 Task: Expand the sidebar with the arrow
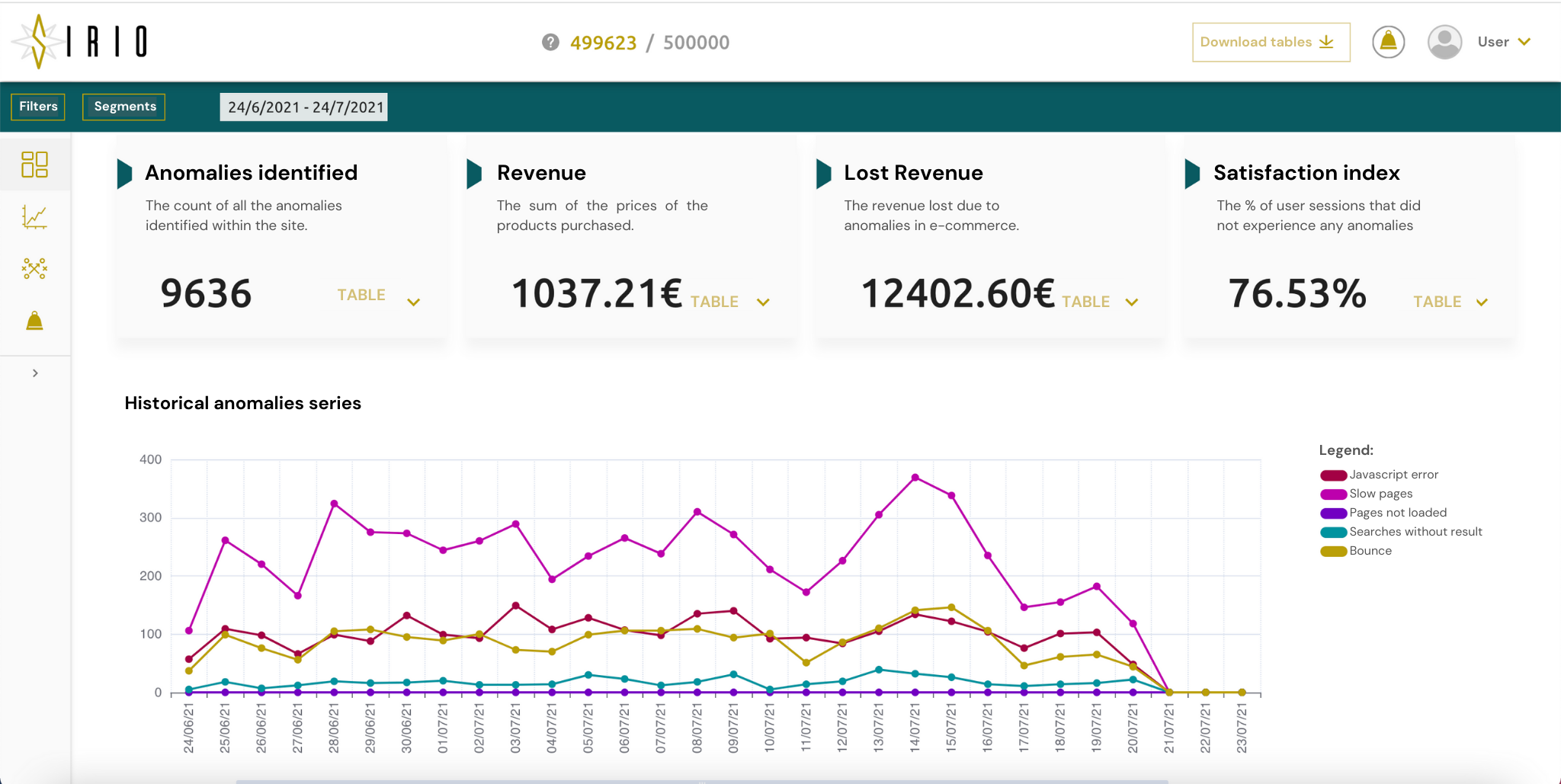[35, 373]
